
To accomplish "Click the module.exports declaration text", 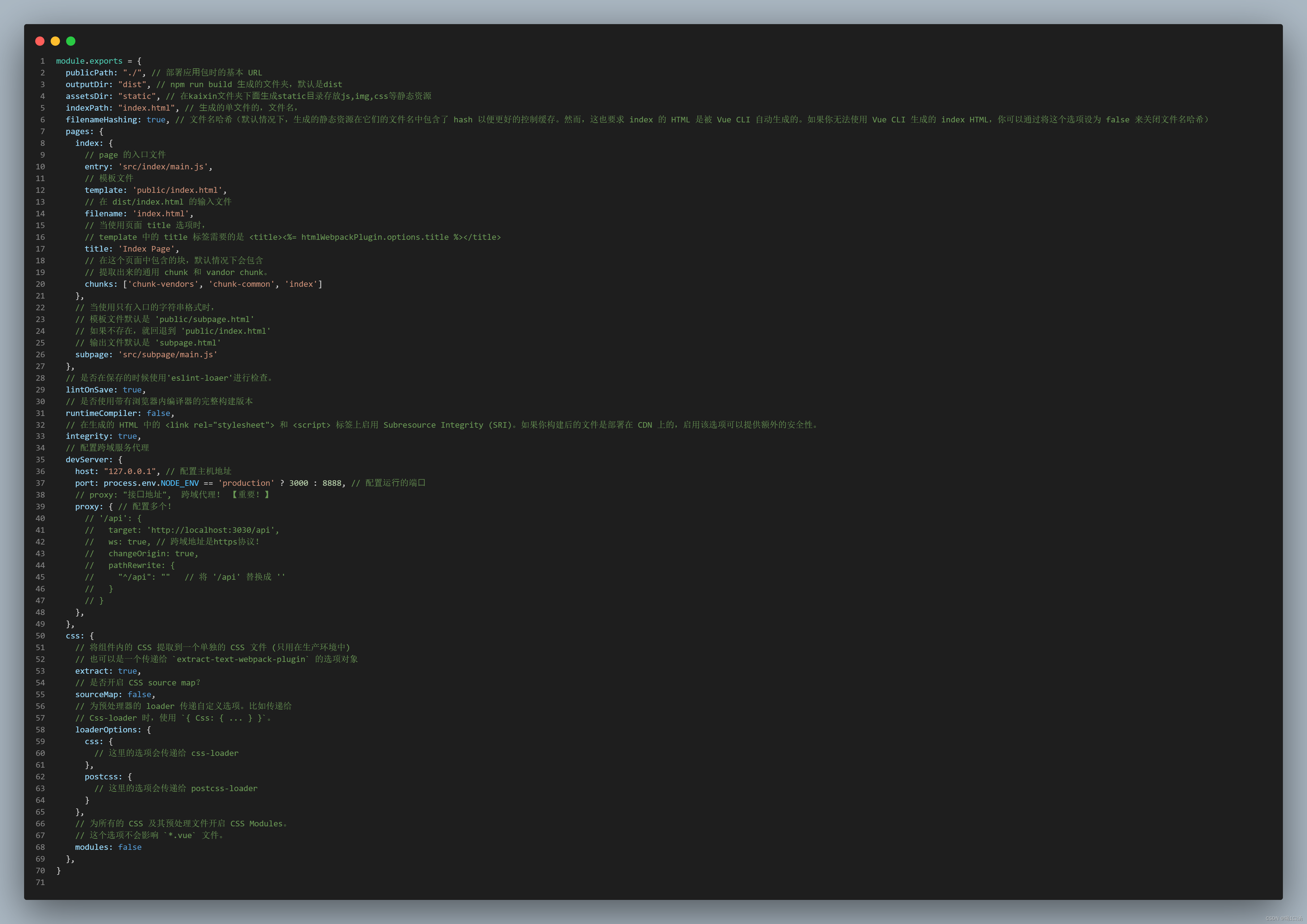I will [89, 61].
